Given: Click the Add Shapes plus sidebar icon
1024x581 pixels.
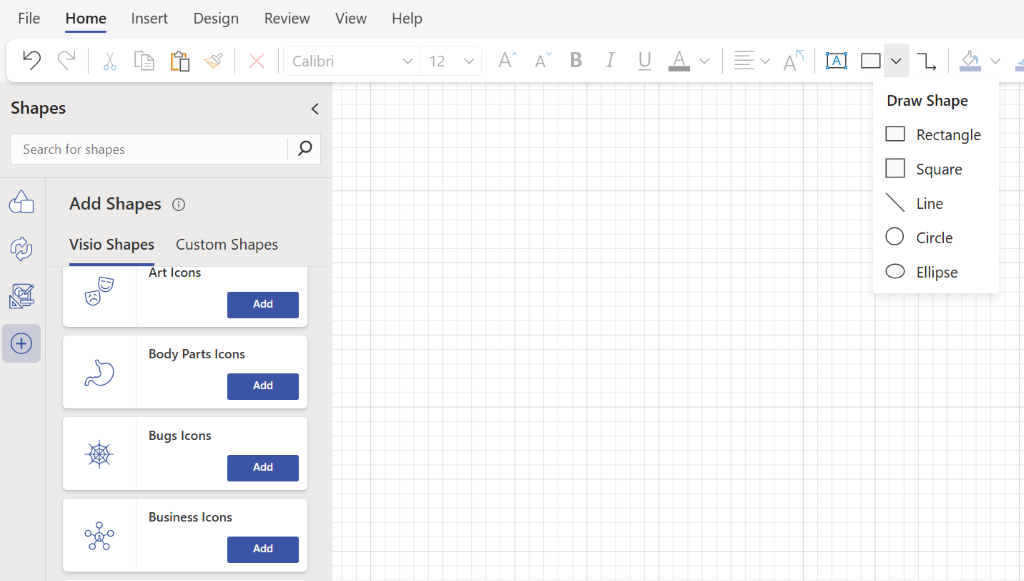Looking at the screenshot, I should click(x=22, y=343).
